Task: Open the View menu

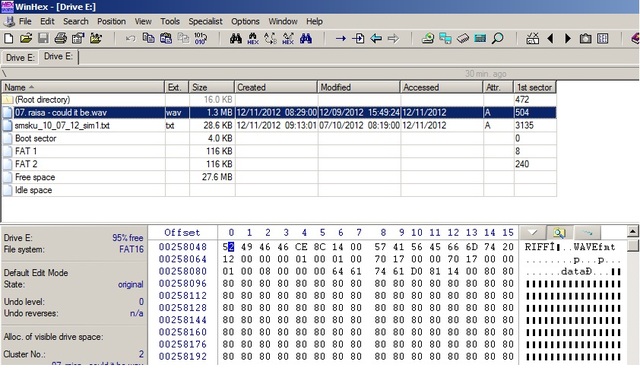Action: pos(143,21)
